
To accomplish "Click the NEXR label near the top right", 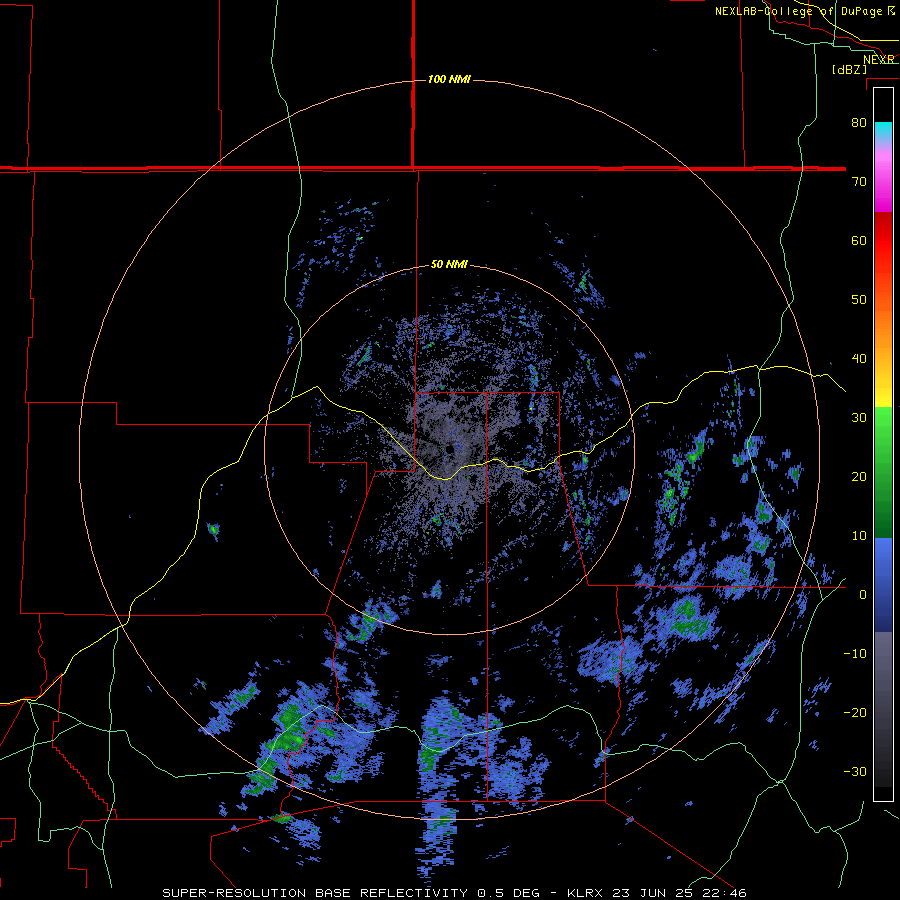I will [879, 60].
